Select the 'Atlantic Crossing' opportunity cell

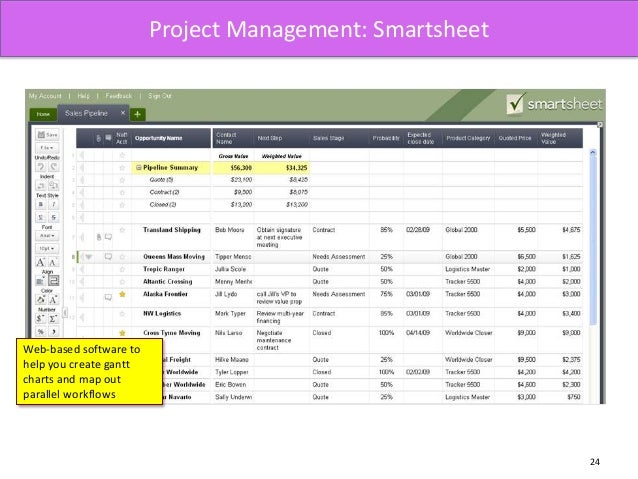coord(171,282)
